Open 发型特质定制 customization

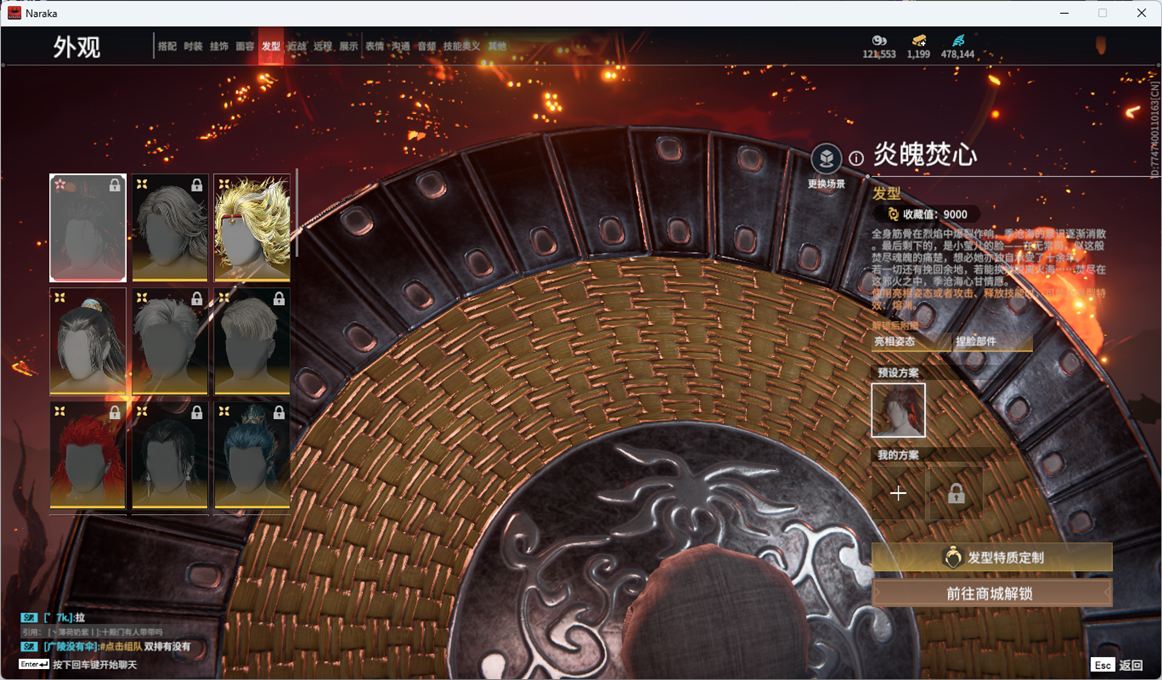[992, 557]
